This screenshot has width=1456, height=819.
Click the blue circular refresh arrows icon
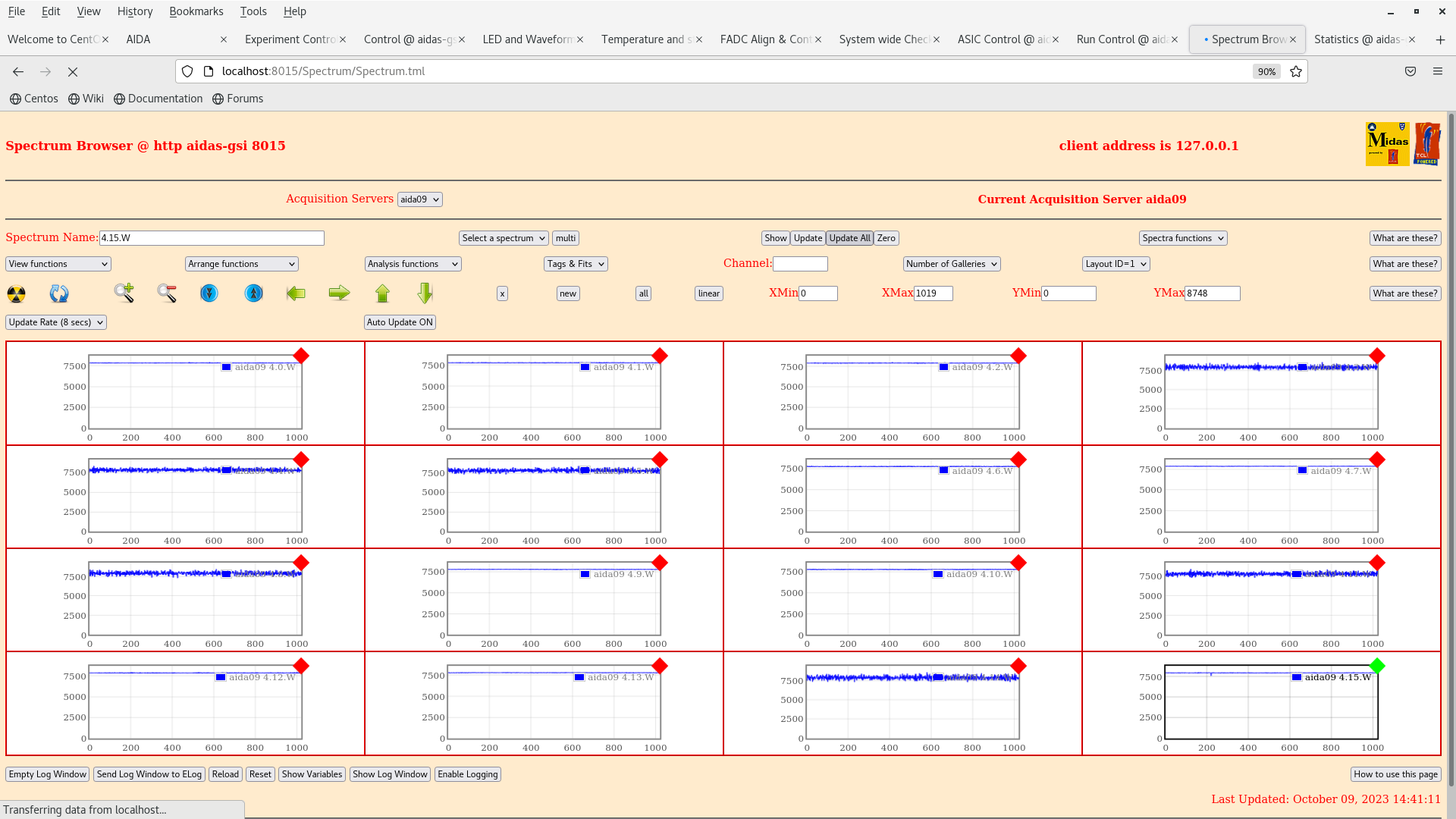pos(59,293)
